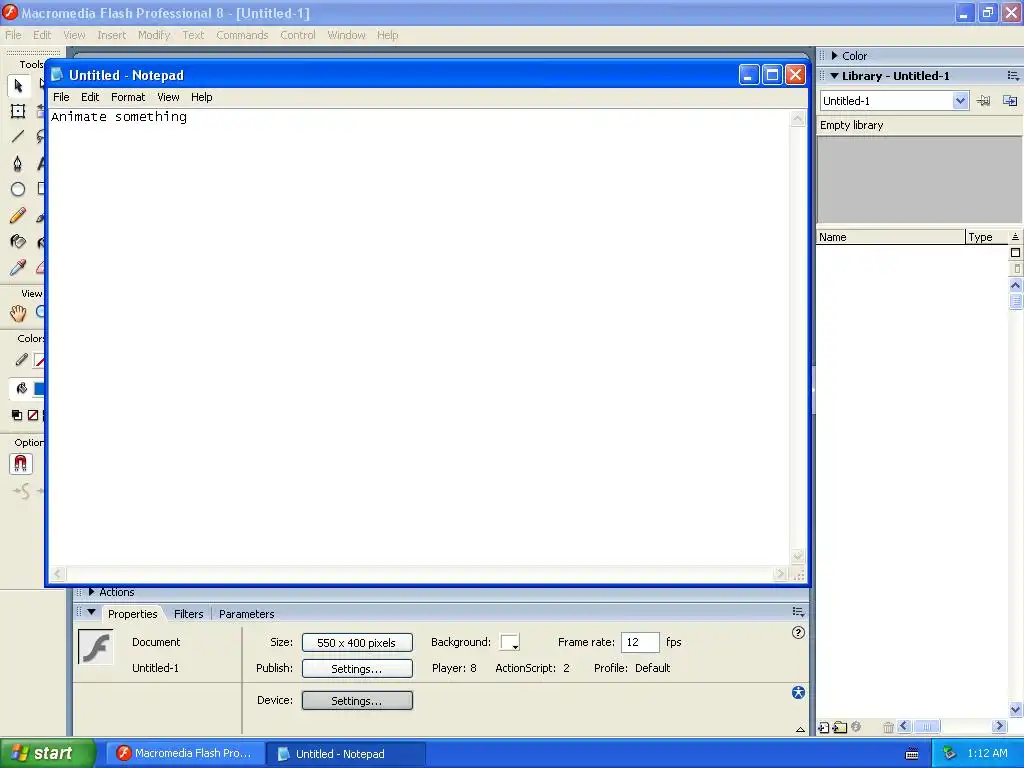1024x768 pixels.
Task: Open Publish Settings button
Action: (x=357, y=669)
